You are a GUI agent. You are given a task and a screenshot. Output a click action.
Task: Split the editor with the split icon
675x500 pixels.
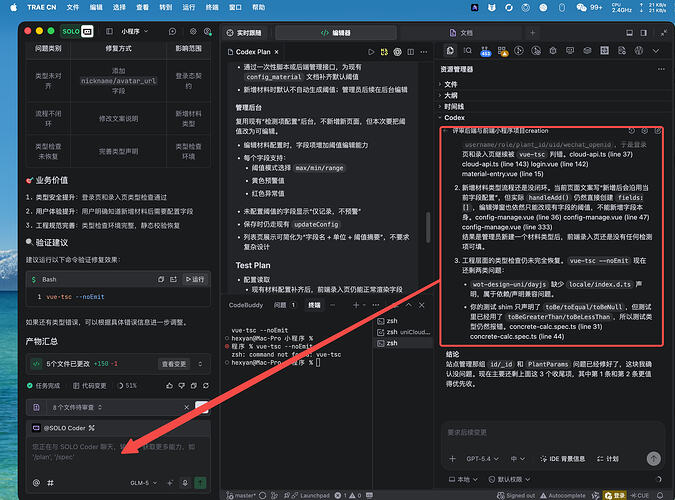(411, 52)
